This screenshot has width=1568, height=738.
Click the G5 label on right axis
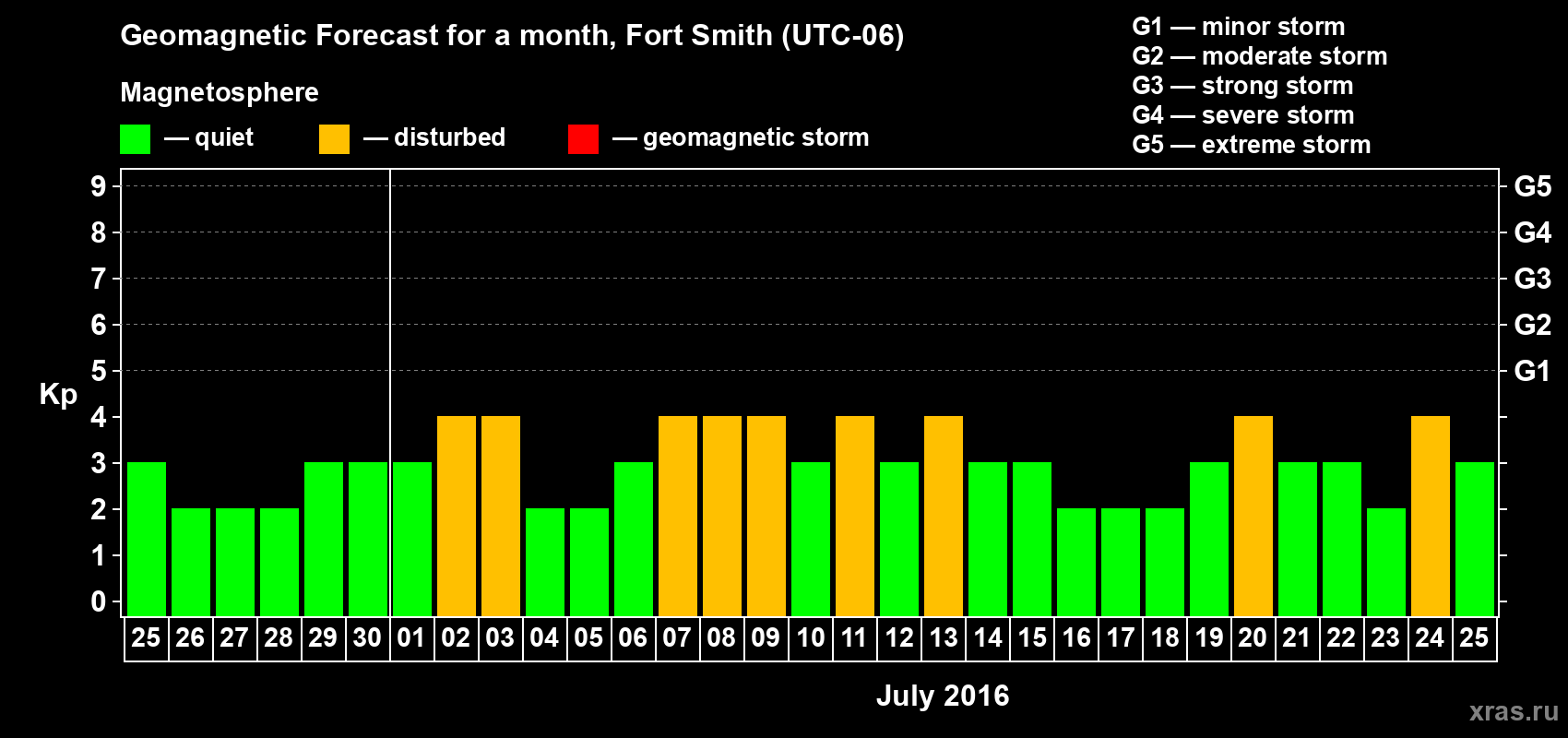click(1532, 186)
